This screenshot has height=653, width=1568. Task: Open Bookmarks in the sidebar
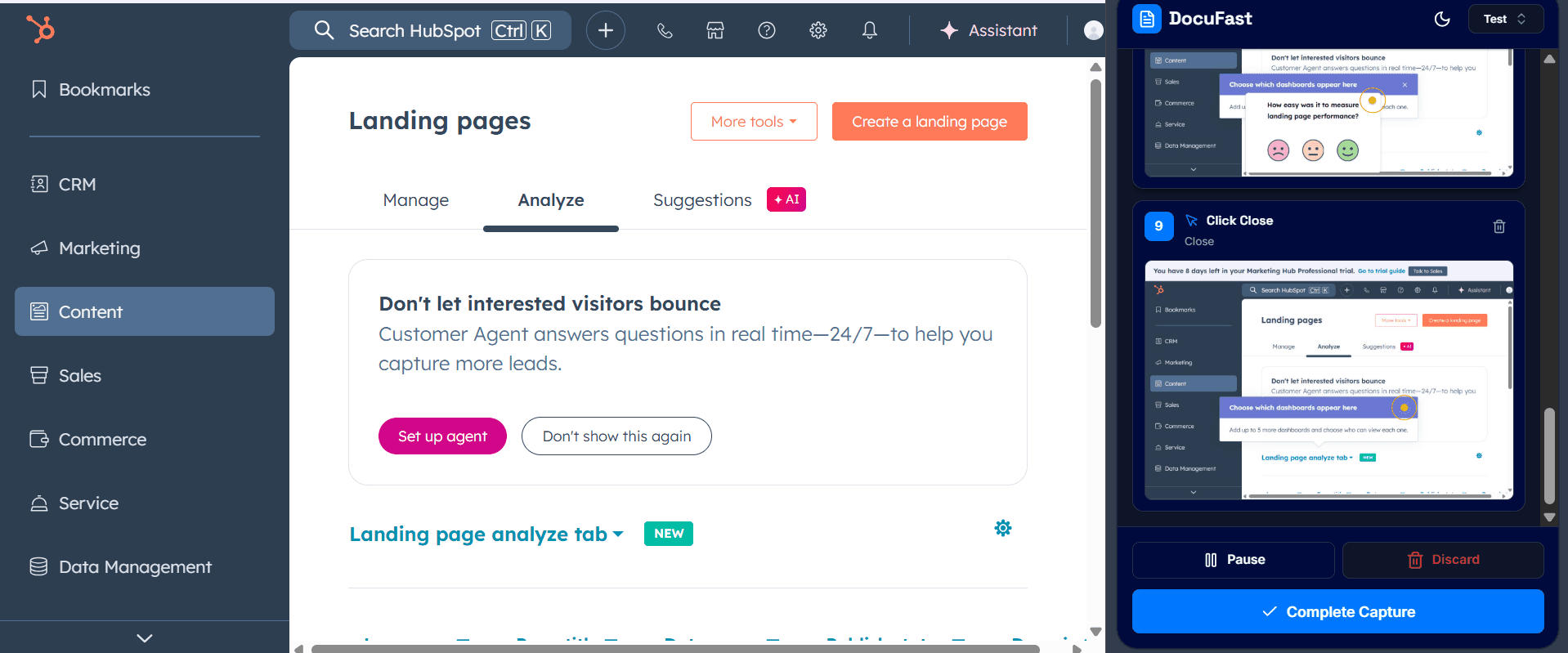click(x=145, y=89)
